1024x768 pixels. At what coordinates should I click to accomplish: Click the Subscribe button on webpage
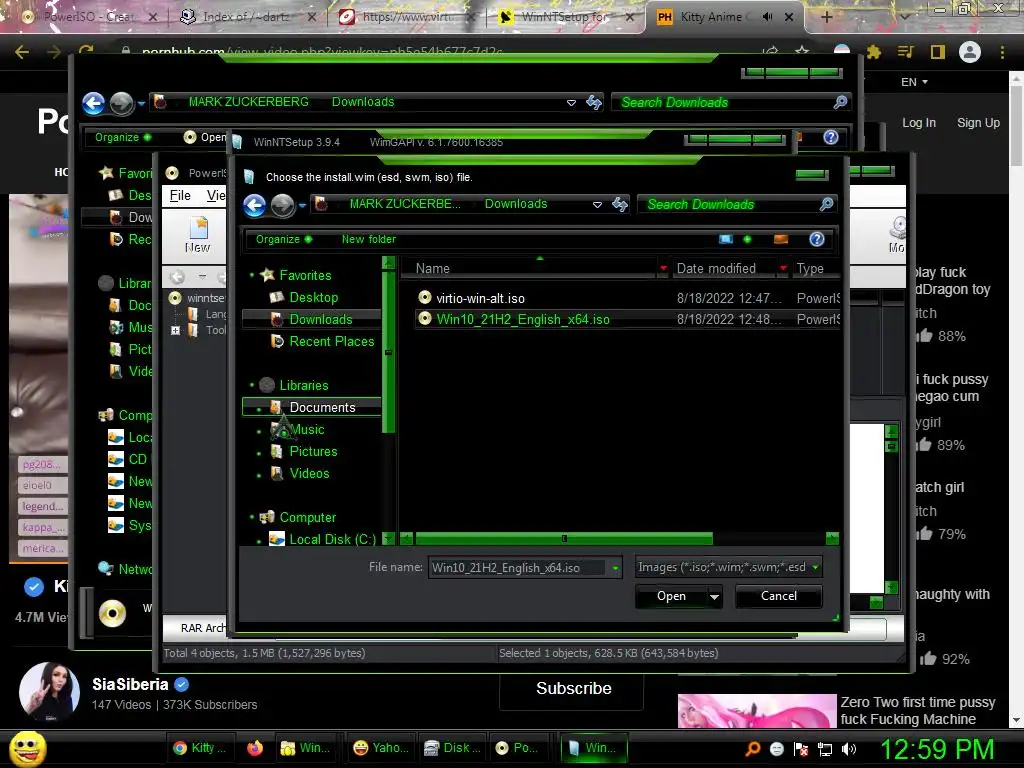pos(573,688)
